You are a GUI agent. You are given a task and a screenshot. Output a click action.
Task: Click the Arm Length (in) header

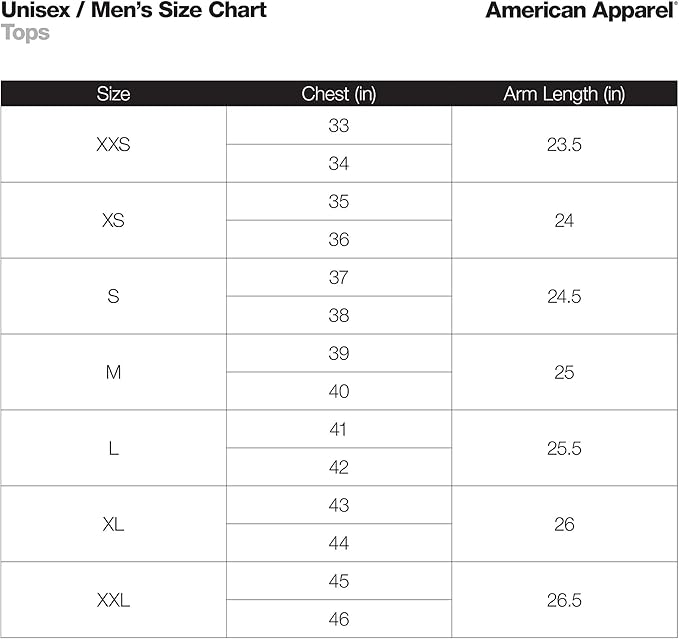[x=564, y=94]
